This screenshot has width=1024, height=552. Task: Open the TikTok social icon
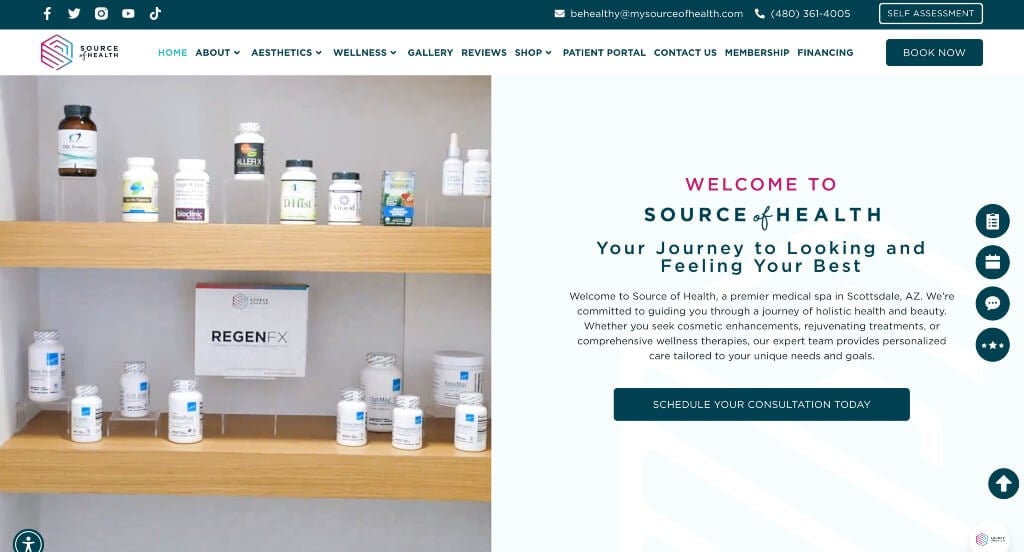pos(155,14)
